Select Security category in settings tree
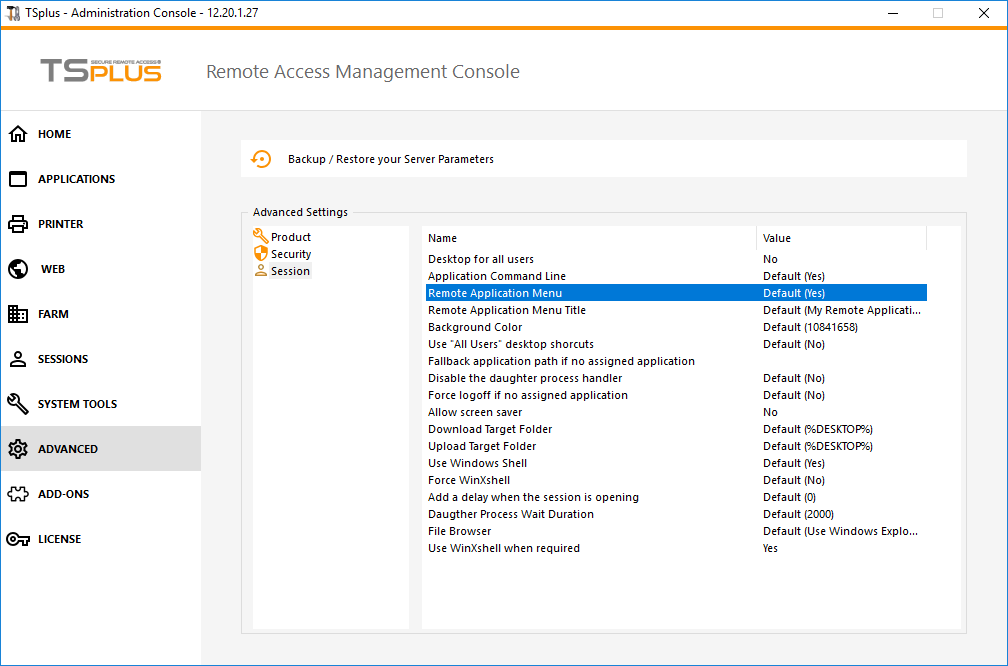1008x666 pixels. pyautogui.click(x=291, y=254)
